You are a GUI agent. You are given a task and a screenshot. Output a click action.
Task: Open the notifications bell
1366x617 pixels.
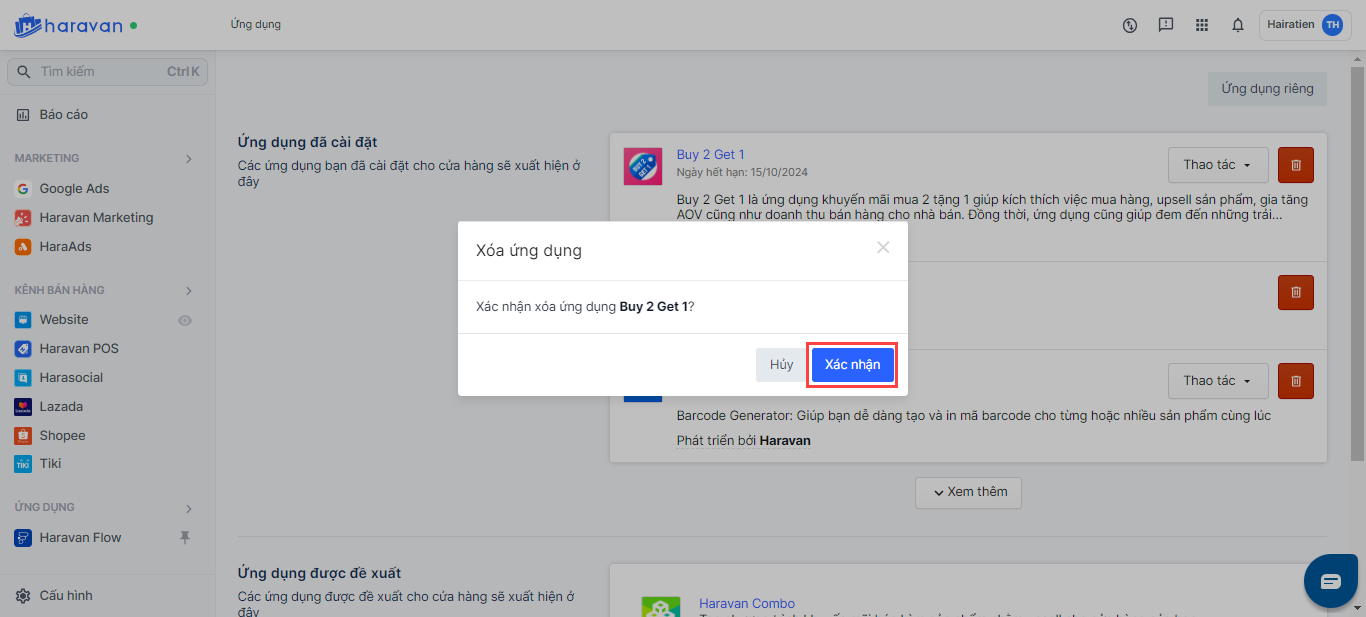point(1238,25)
